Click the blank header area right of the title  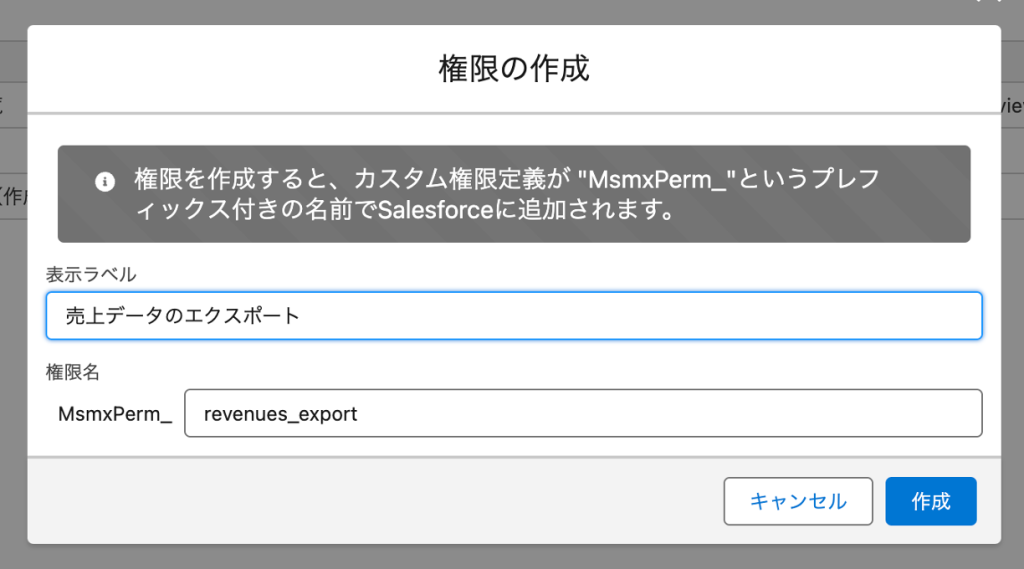[x=795, y=69]
